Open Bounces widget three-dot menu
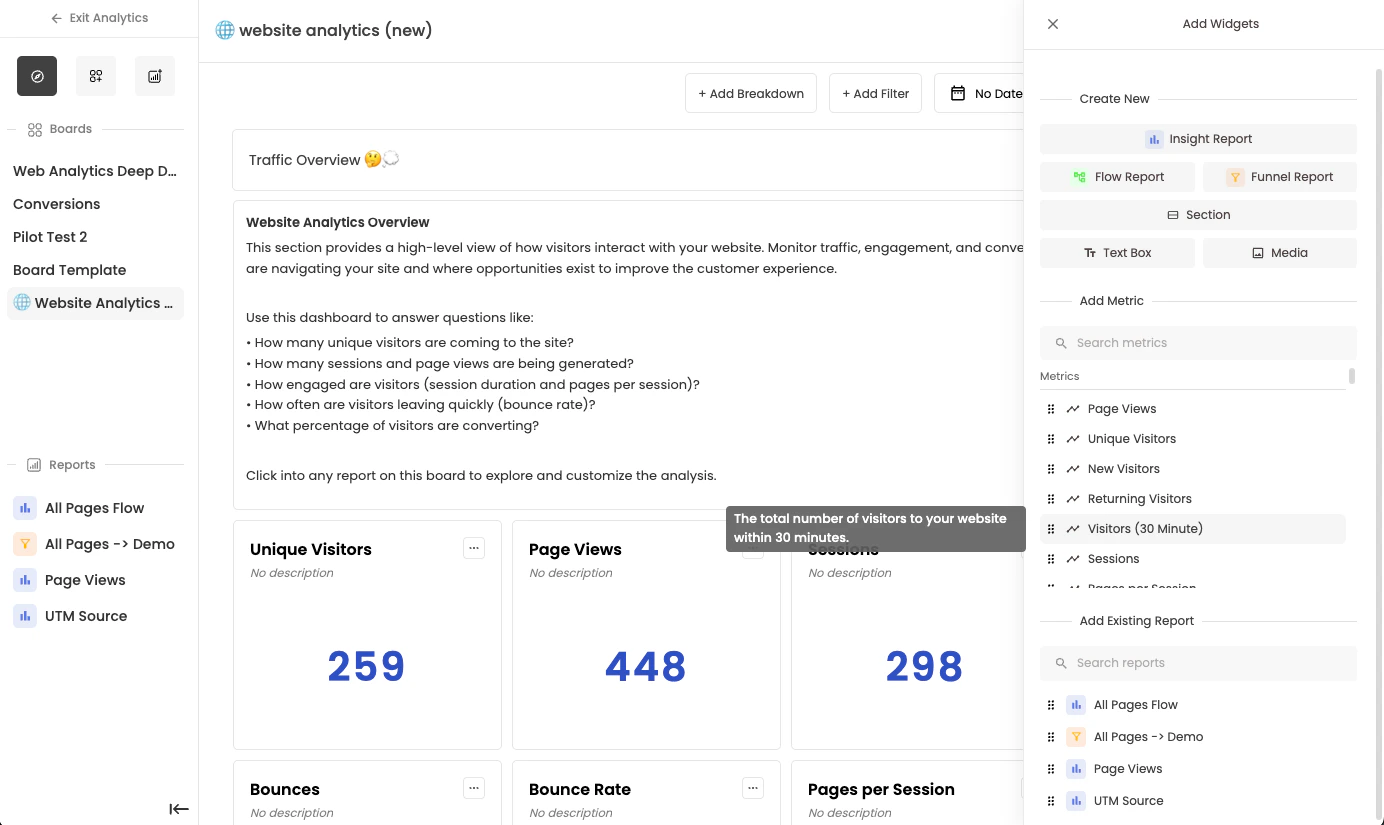The width and height of the screenshot is (1384, 825). coord(474,787)
